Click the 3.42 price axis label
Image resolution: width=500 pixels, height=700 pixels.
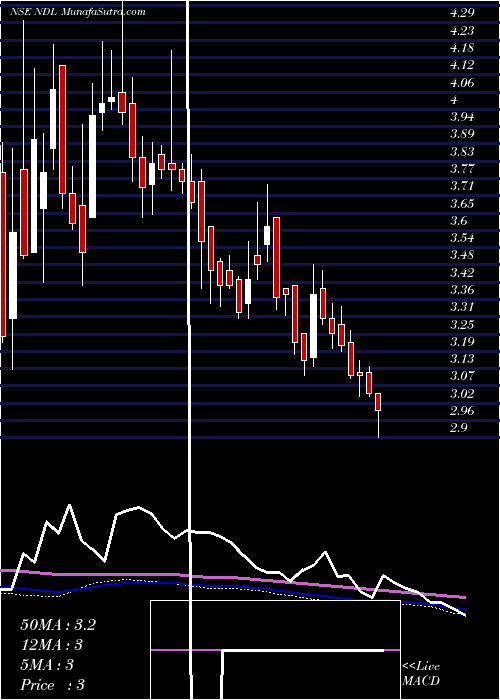pyautogui.click(x=462, y=273)
